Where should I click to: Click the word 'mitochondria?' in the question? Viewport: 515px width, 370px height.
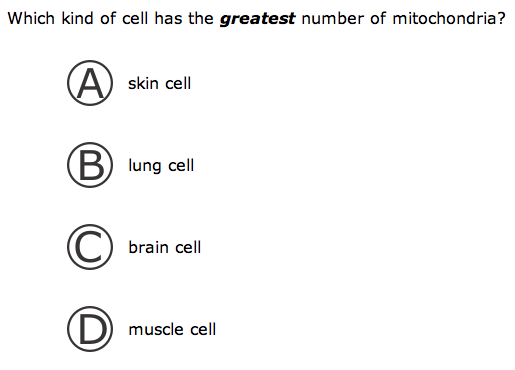[x=449, y=18]
